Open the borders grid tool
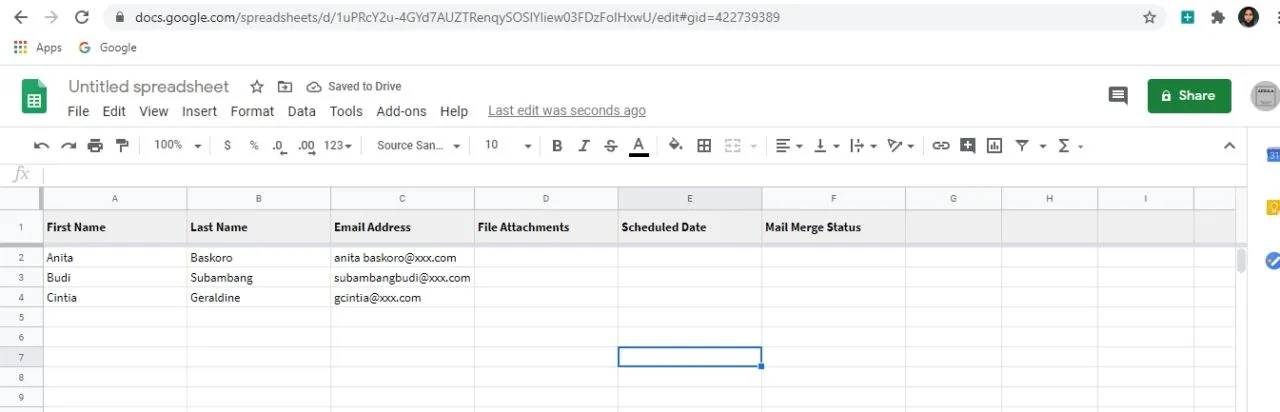 click(x=704, y=145)
